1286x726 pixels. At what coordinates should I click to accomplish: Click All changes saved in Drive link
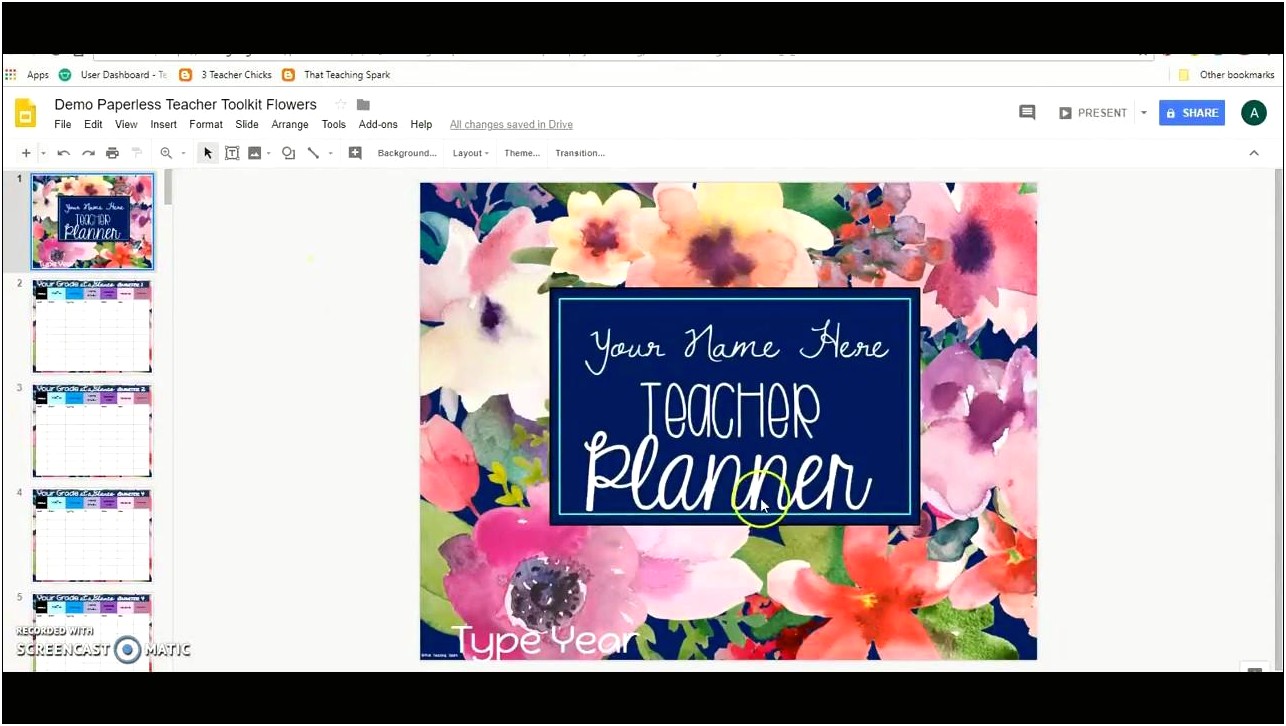[x=511, y=125]
